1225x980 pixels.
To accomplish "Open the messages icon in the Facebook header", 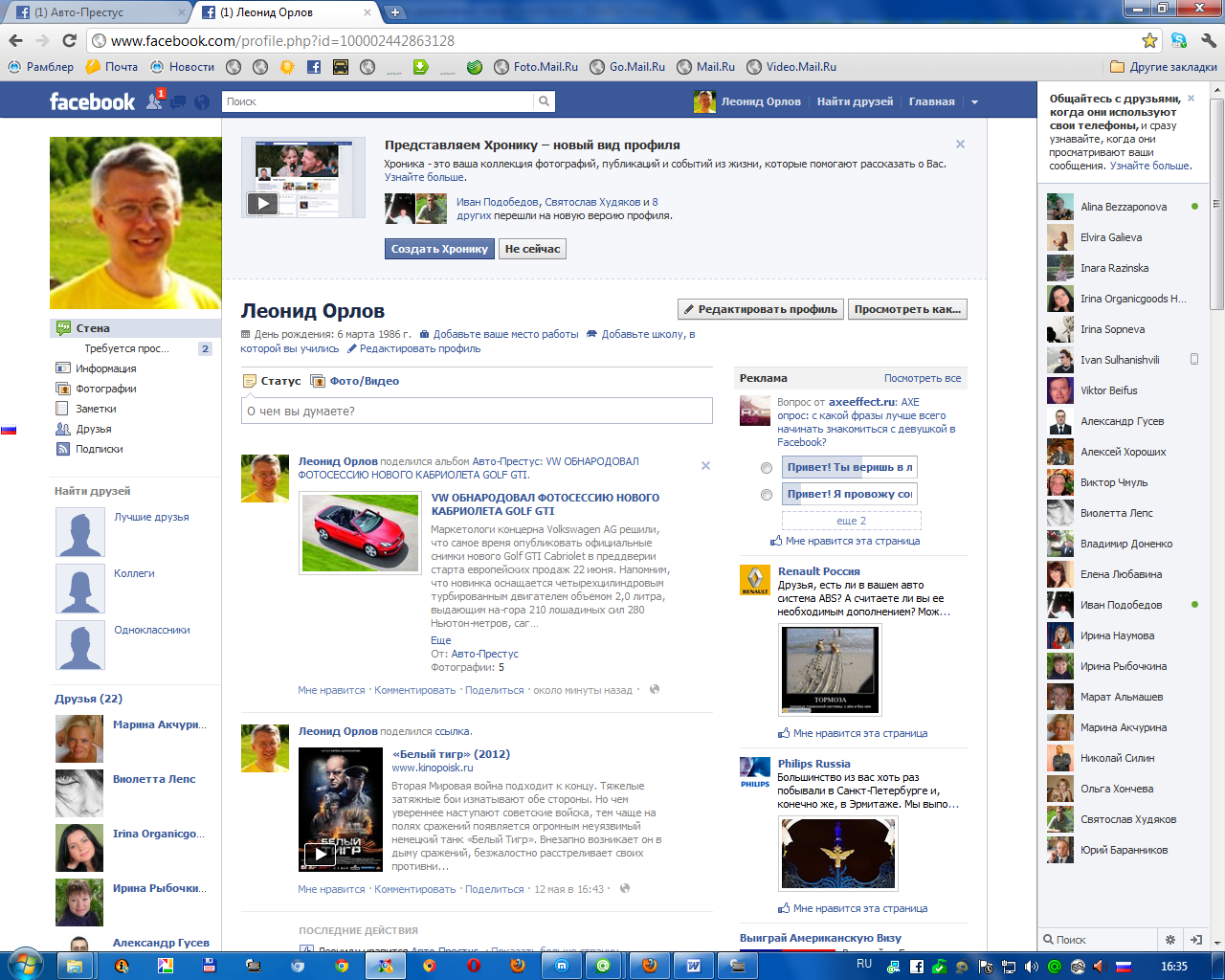I will (x=179, y=101).
